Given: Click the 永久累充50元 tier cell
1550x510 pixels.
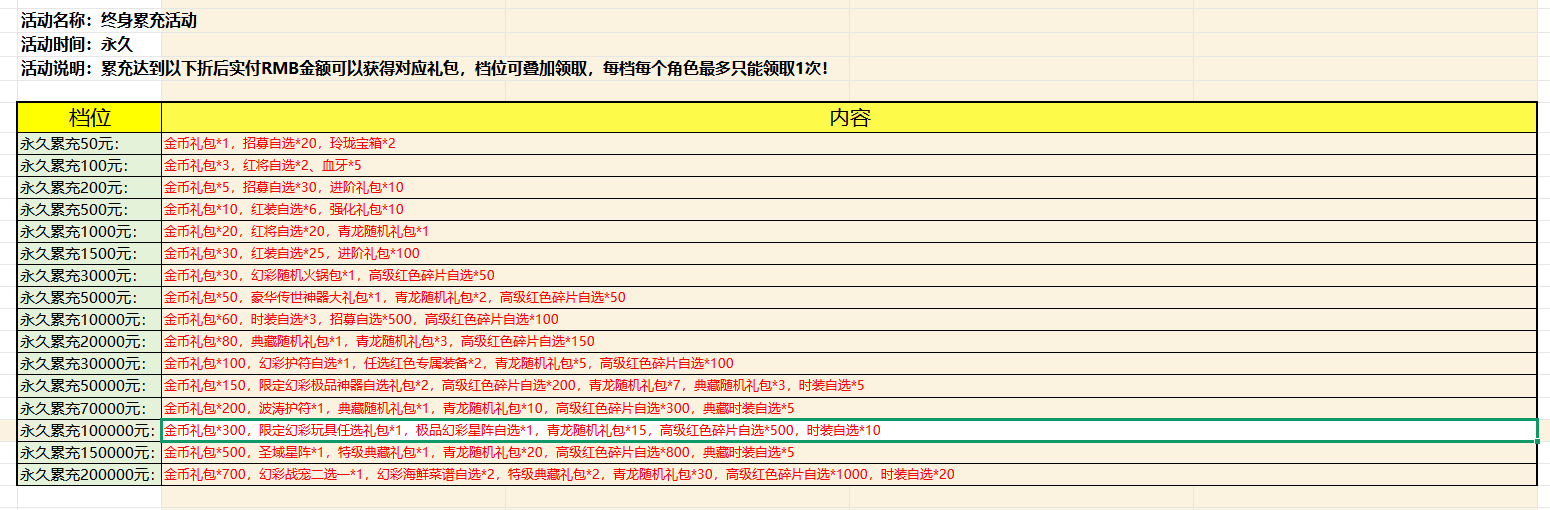Looking at the screenshot, I should coord(89,143).
